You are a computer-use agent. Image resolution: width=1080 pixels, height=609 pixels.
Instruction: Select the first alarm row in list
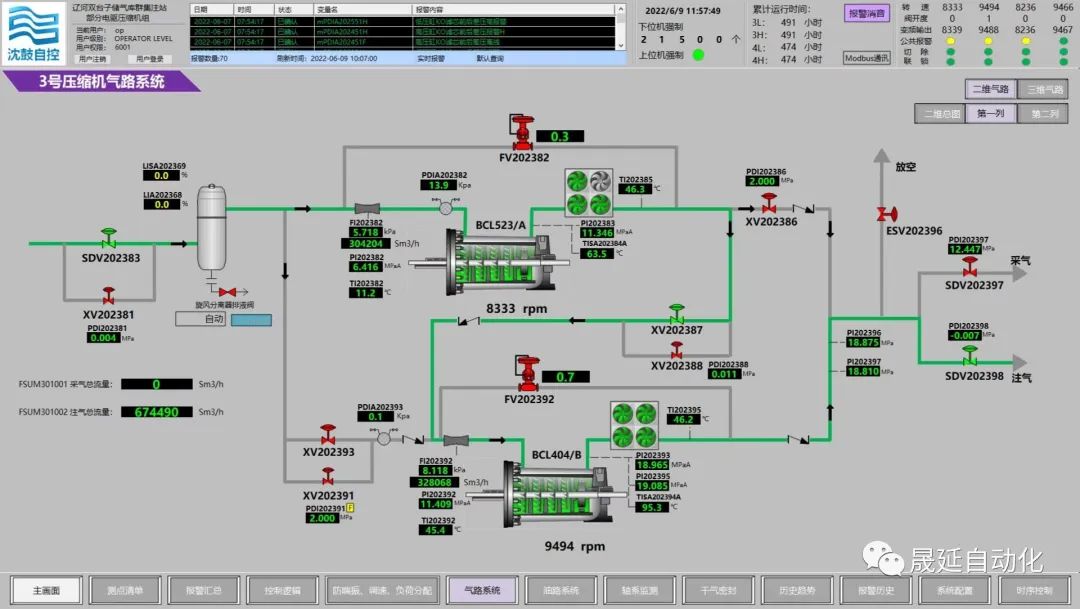click(x=414, y=20)
